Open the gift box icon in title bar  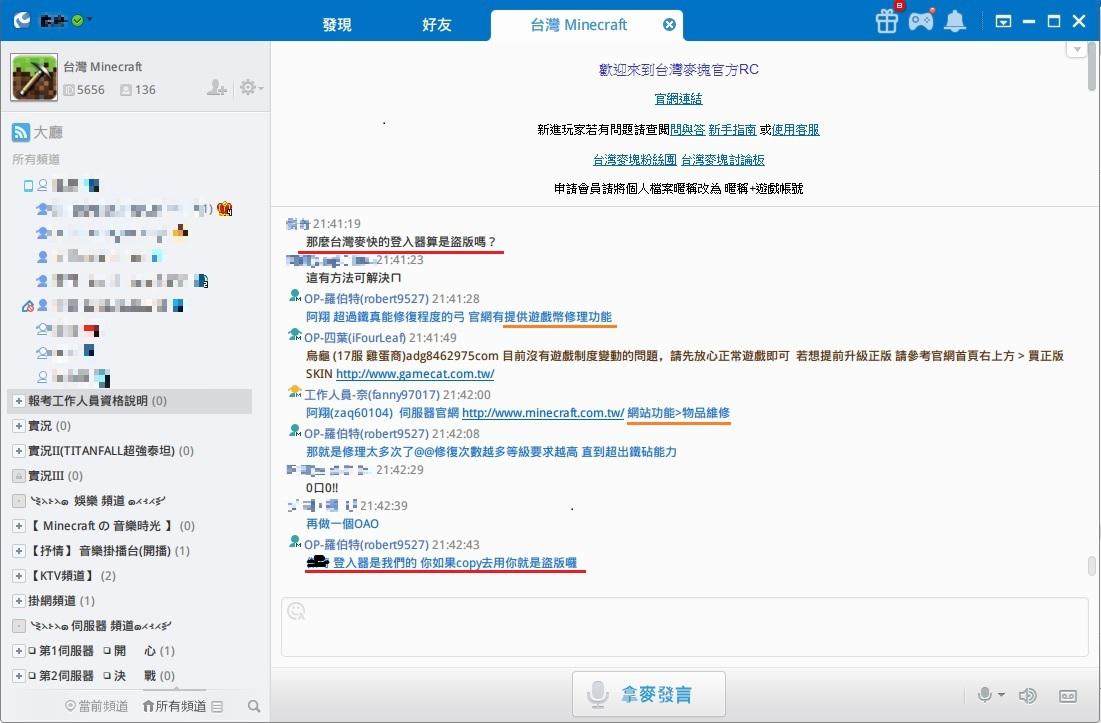click(x=886, y=21)
